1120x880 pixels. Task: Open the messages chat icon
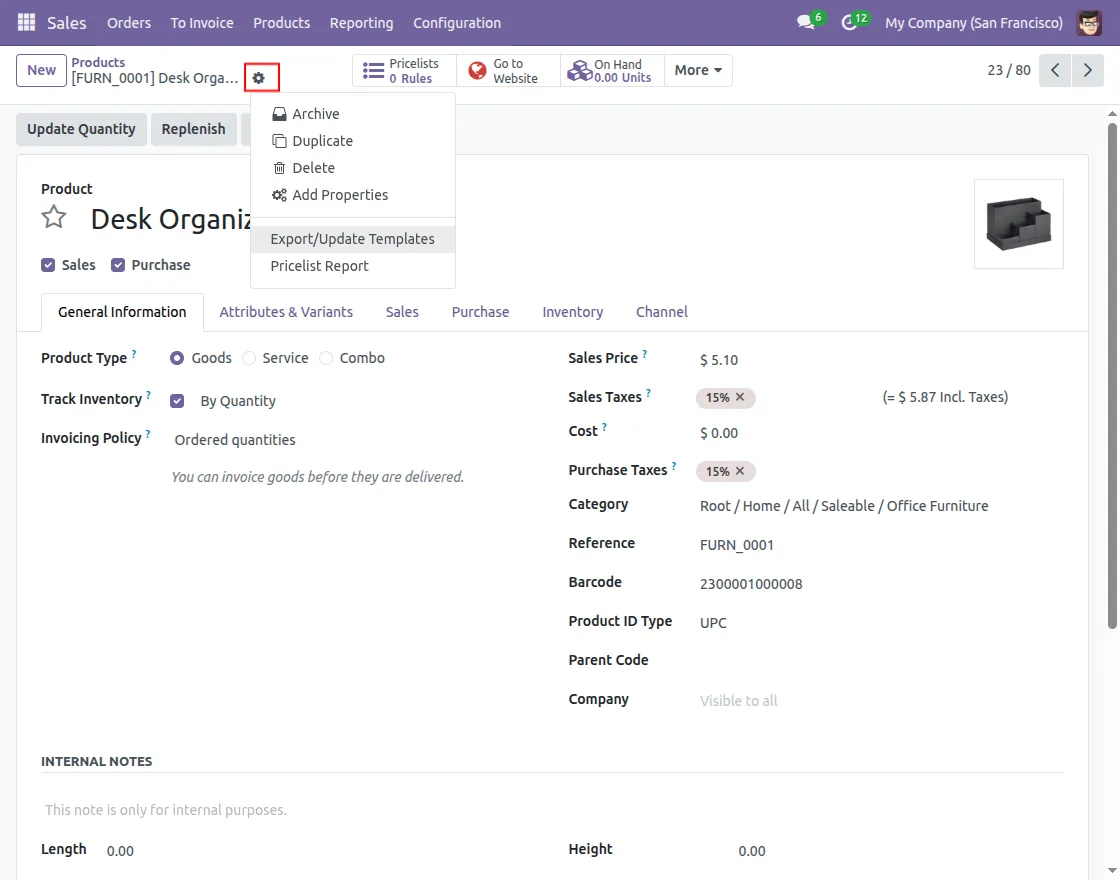(x=806, y=22)
